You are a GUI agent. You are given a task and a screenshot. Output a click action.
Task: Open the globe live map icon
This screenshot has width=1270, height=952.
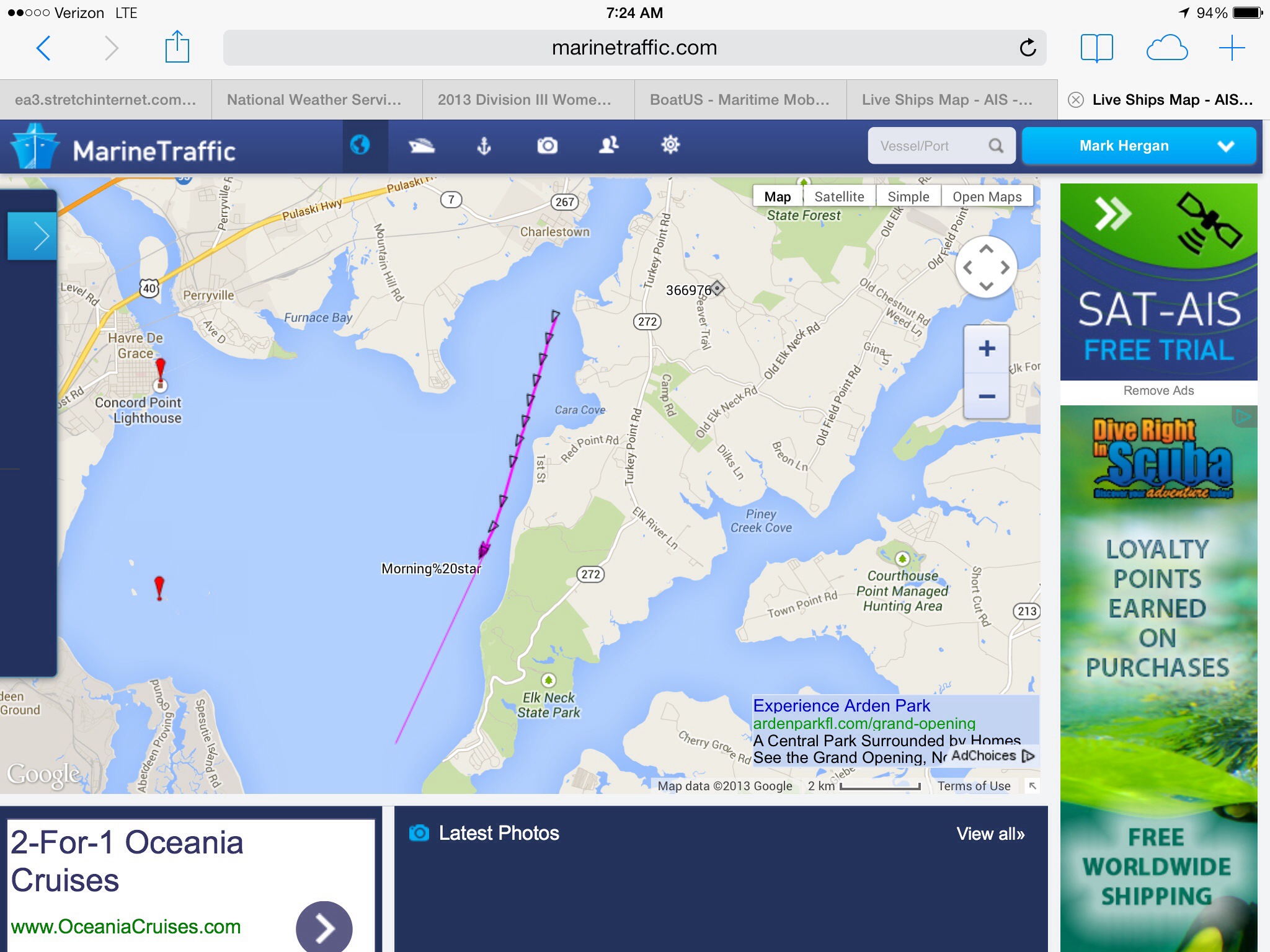coord(360,145)
